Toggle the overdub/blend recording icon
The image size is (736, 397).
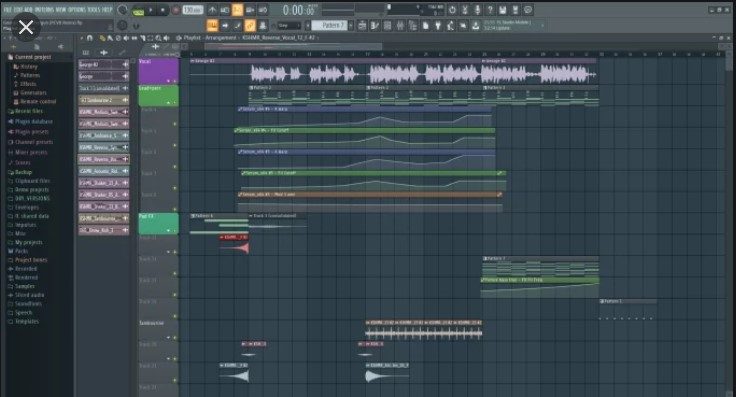click(x=250, y=9)
